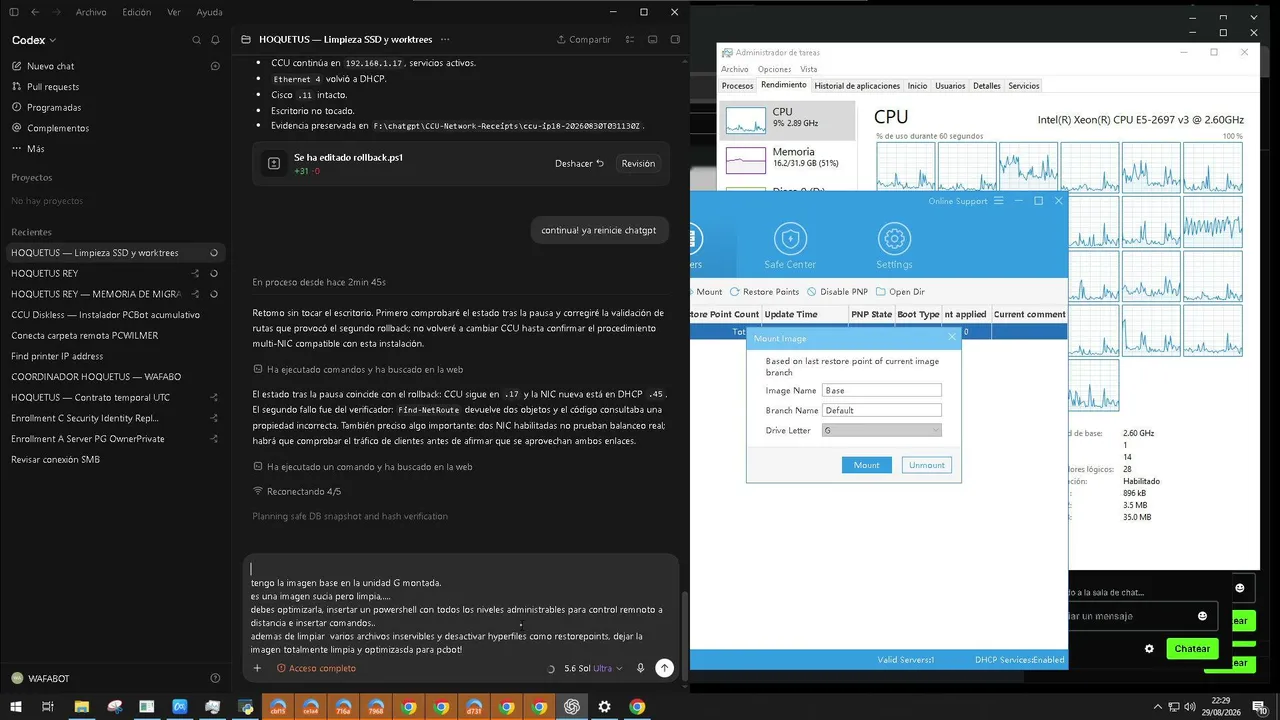Open the Drive Letter G dropdown

tap(881, 430)
